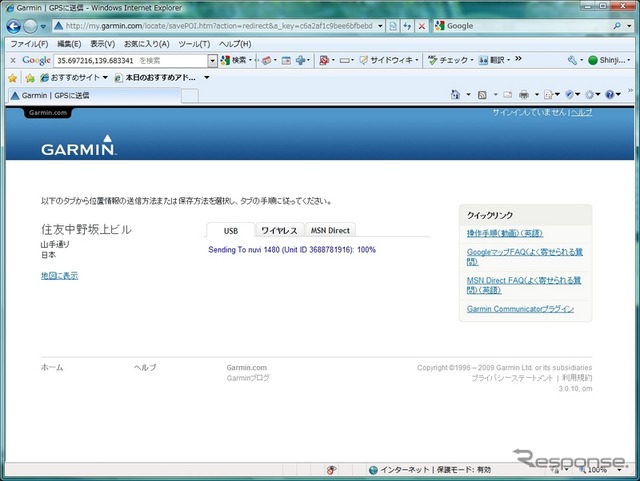640x481 pixels.
Task: Click the チェック spell check button
Action: point(449,60)
